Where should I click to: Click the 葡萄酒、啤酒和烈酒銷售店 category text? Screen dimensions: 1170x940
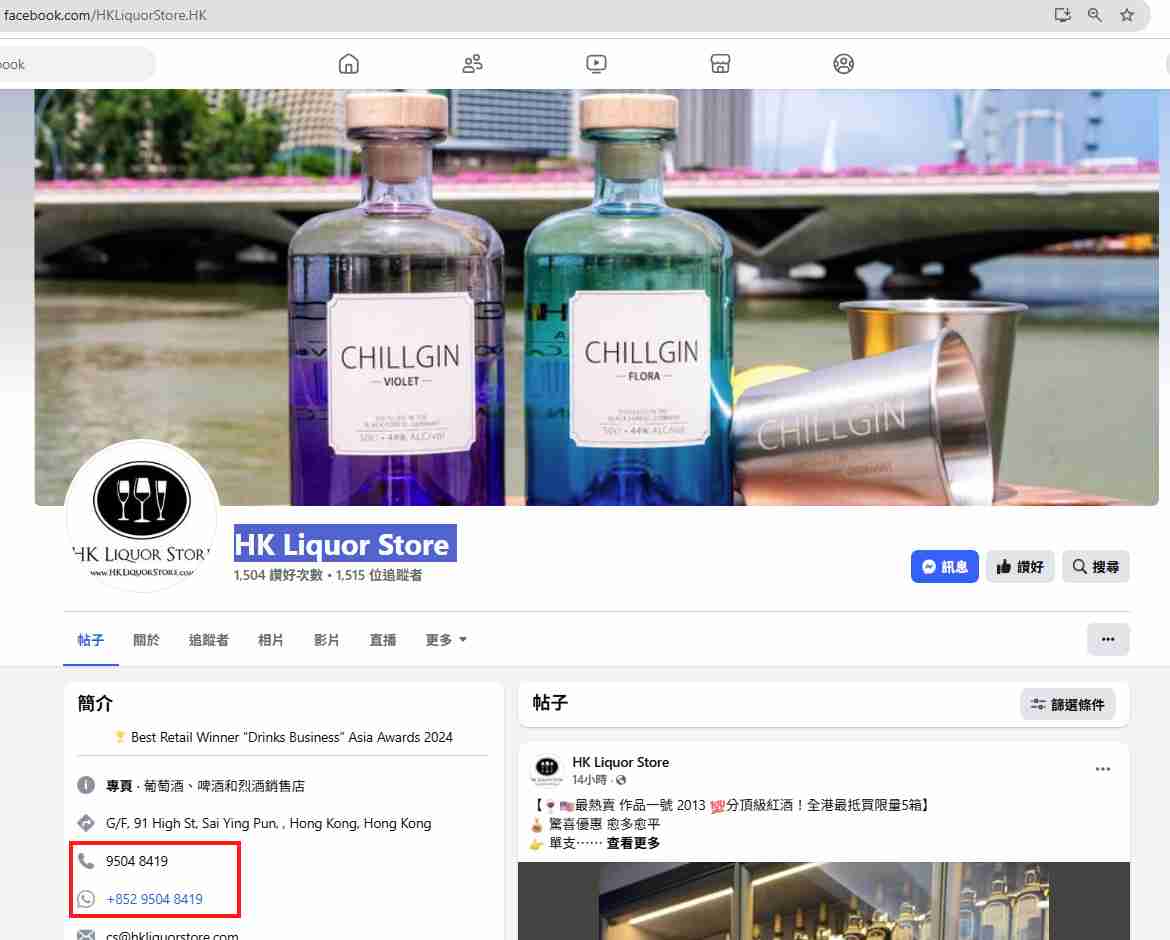tap(224, 786)
